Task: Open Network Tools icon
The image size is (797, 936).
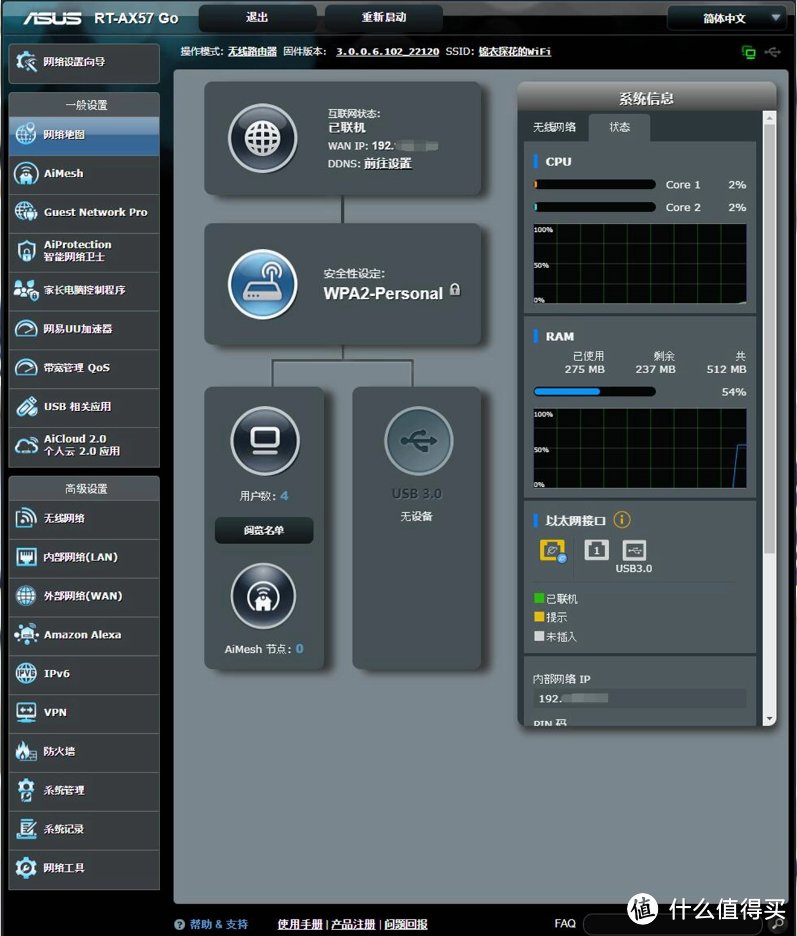Action: (26, 868)
